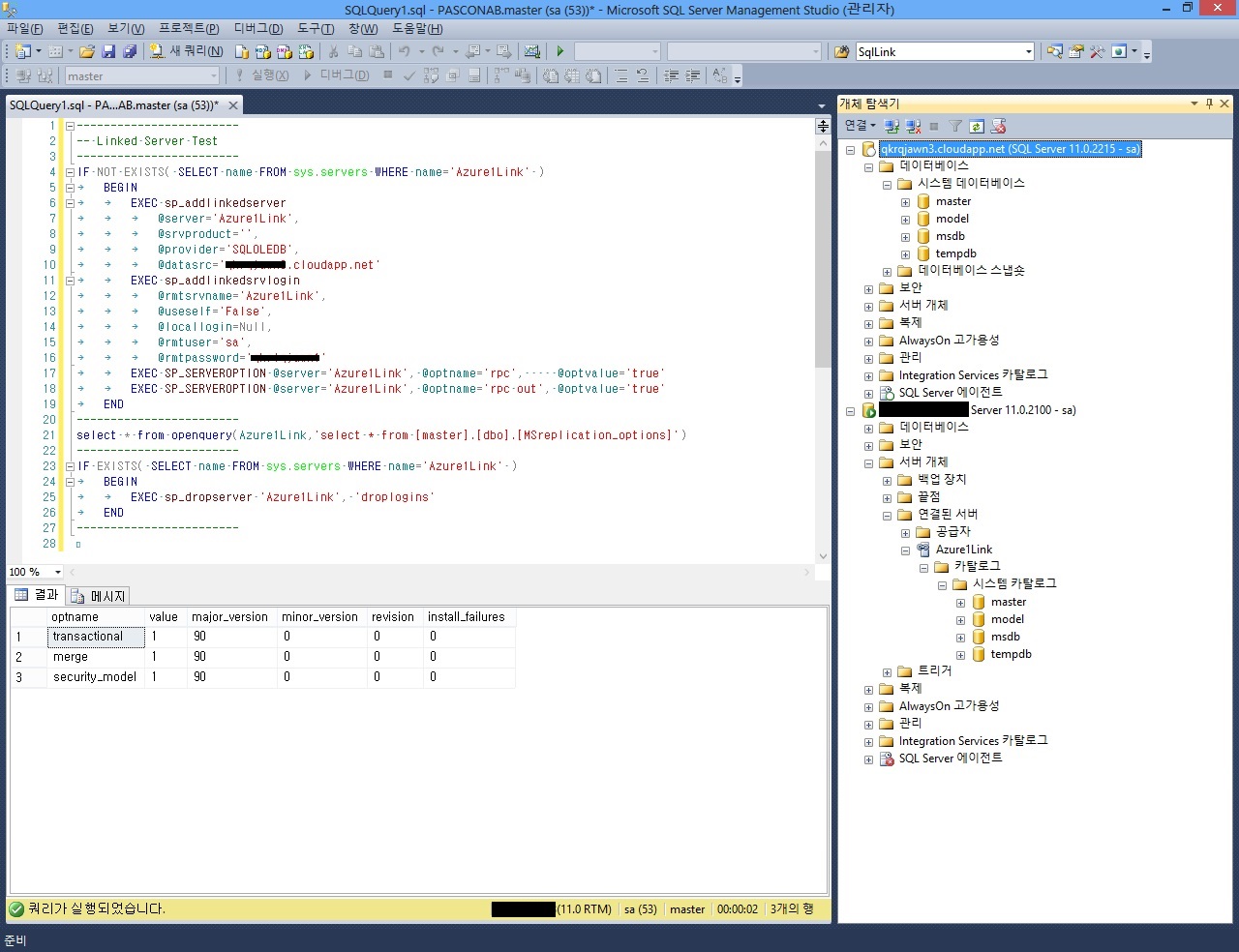Click the Save floppy disk icon
This screenshot has height=952, width=1239.
click(x=108, y=51)
